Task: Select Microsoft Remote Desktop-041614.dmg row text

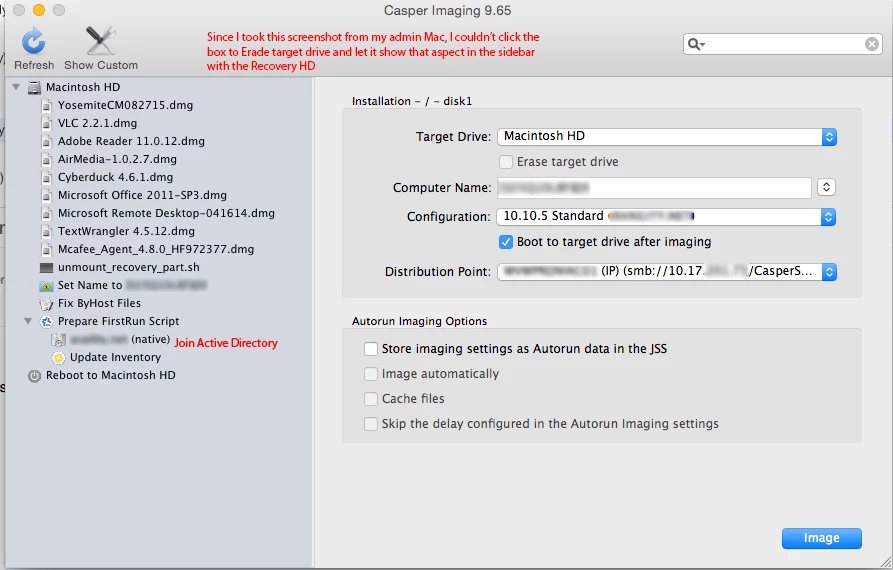Action: click(x=166, y=214)
